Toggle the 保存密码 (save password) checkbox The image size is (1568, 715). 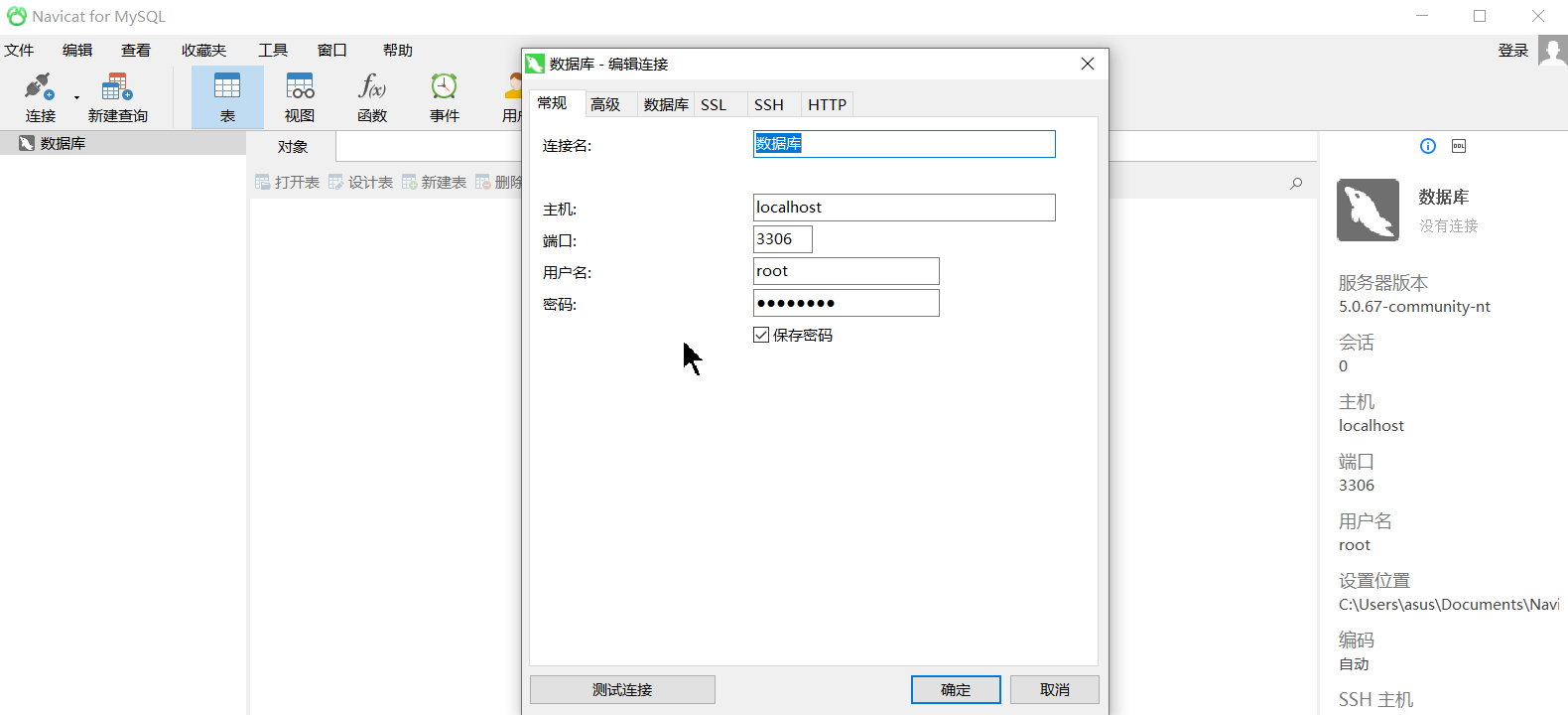pyautogui.click(x=761, y=335)
